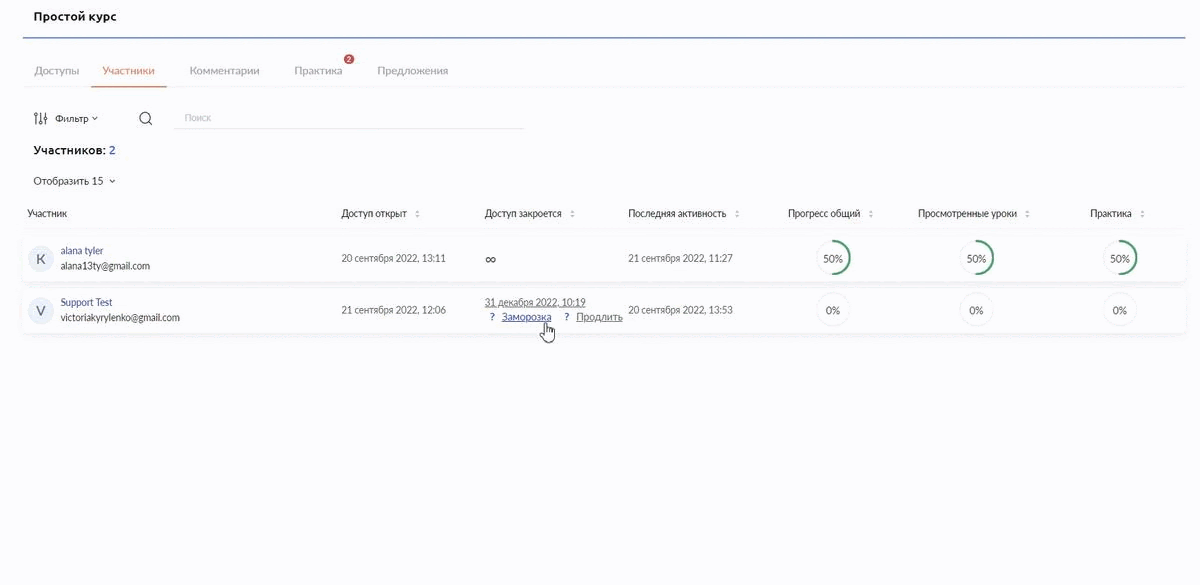Click the question mark before Продлить
Screen dimensions: 1200x585
tap(567, 317)
